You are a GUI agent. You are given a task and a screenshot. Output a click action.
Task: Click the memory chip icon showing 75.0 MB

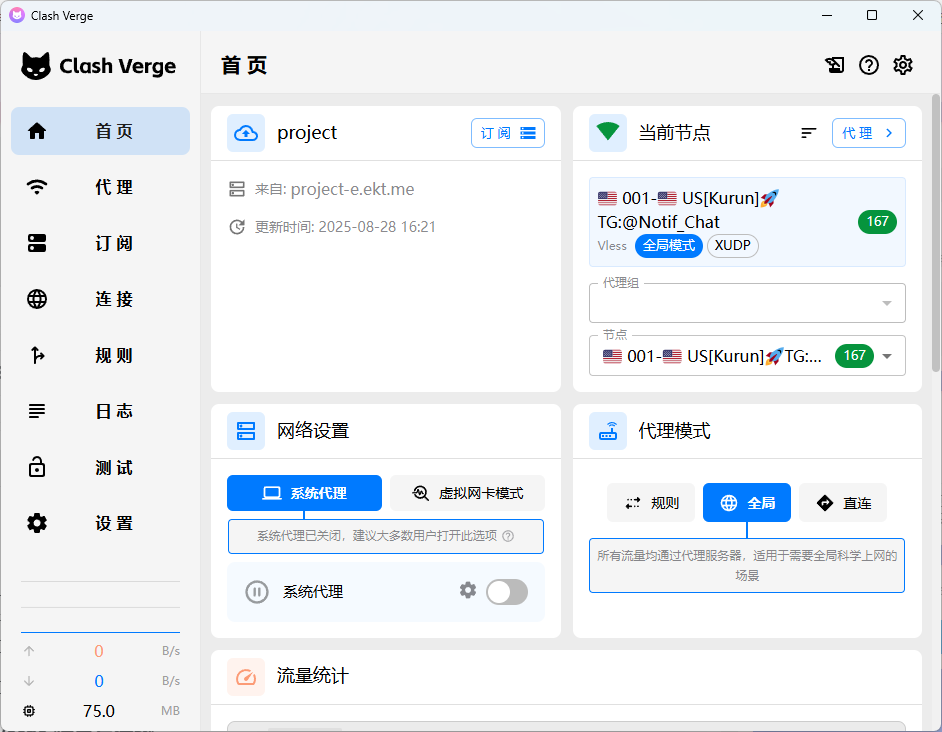[x=29, y=711]
